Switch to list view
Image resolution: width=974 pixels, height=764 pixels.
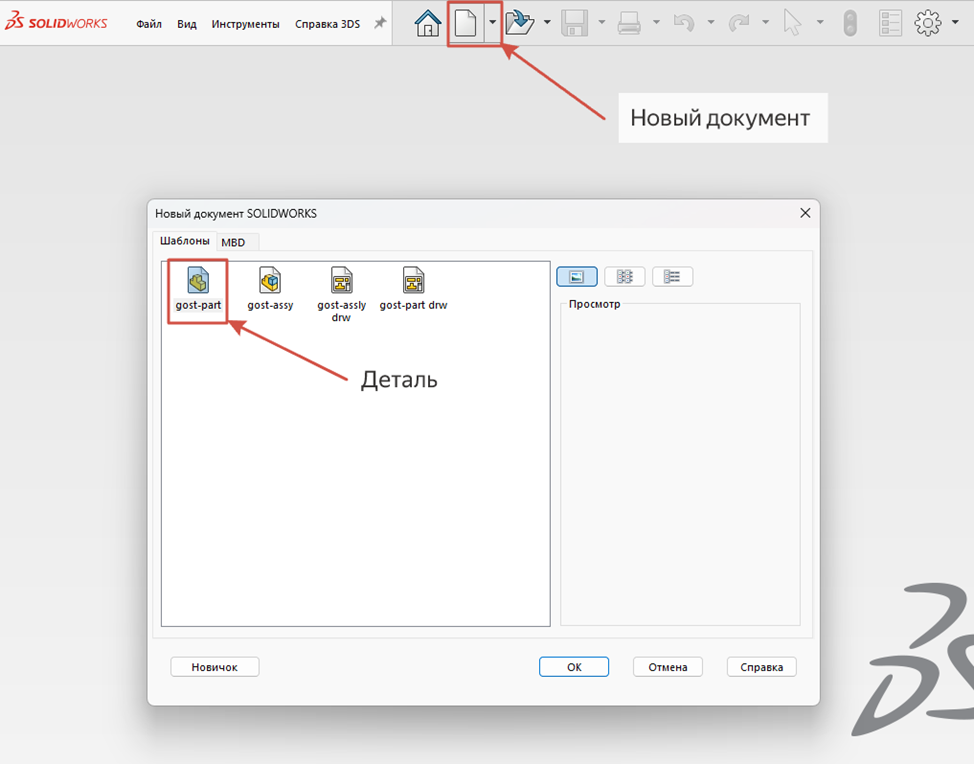click(x=625, y=276)
